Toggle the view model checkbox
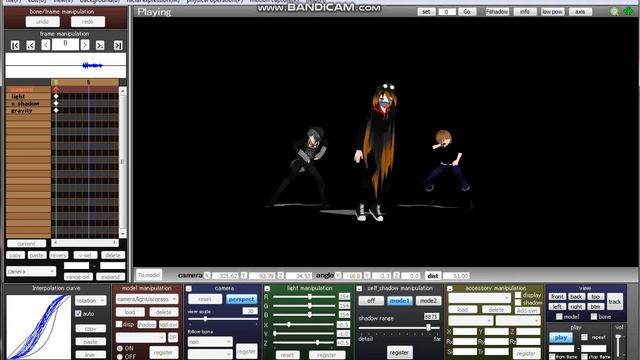Screen dimensions: 640x360 coord(559,317)
